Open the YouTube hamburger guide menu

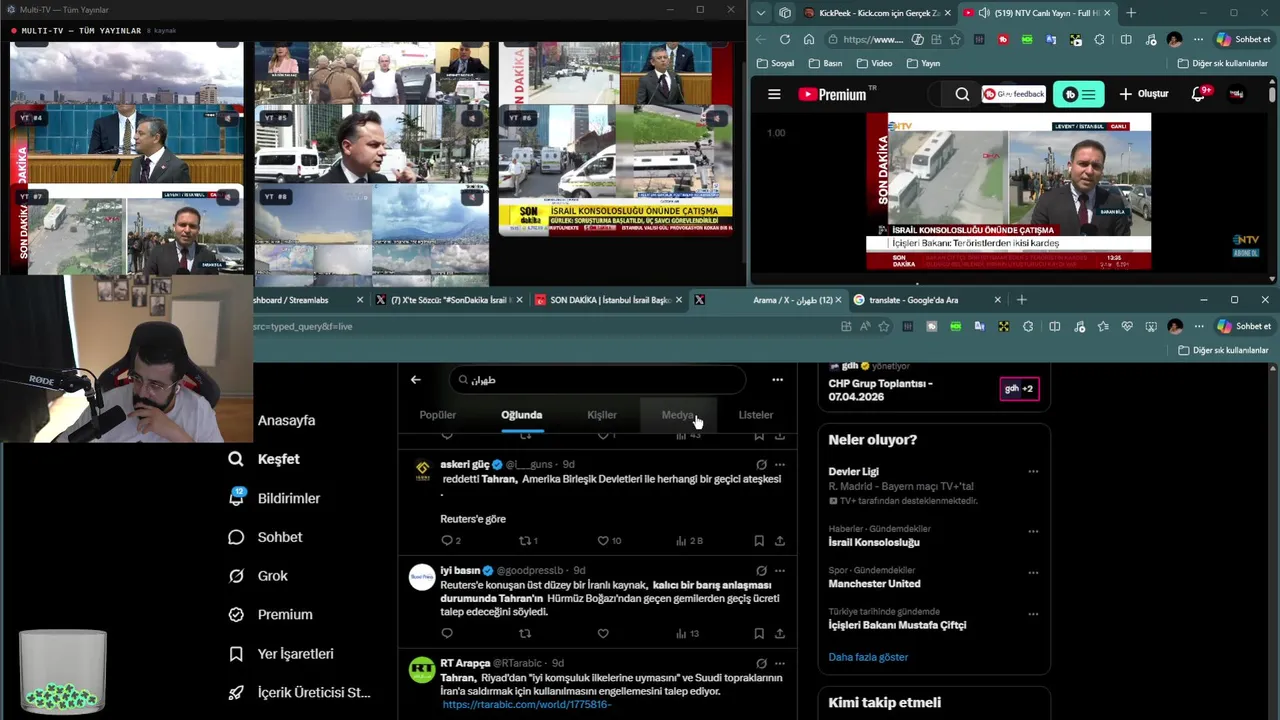[x=773, y=94]
